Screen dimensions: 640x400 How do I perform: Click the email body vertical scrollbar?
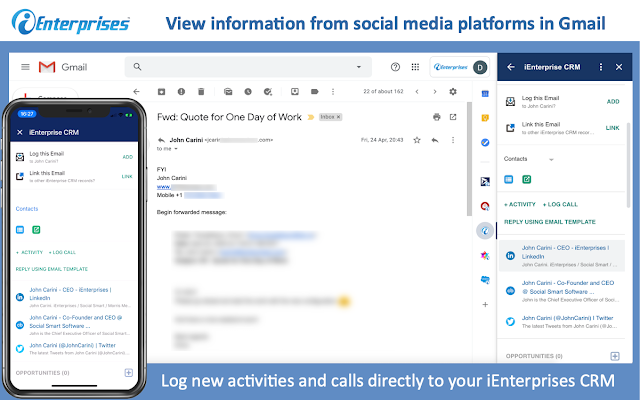(x=469, y=159)
